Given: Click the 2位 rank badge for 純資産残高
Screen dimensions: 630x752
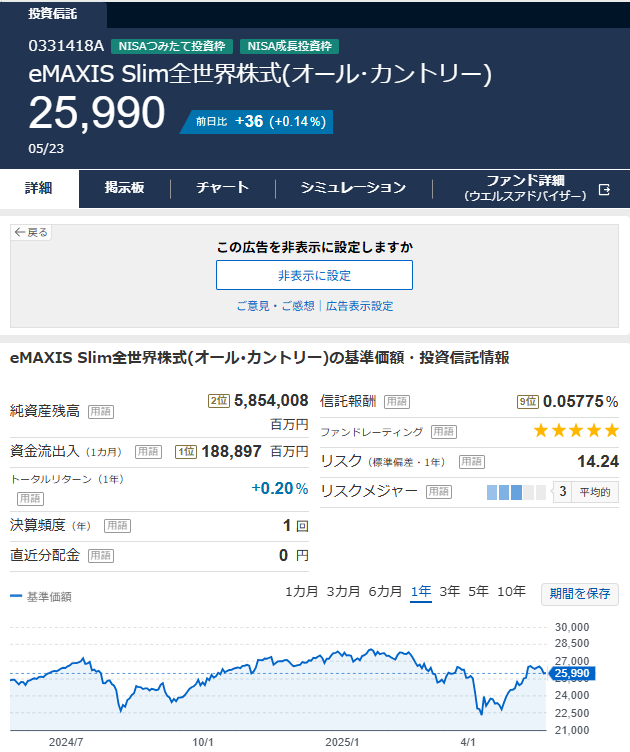Looking at the screenshot, I should pos(219,401).
